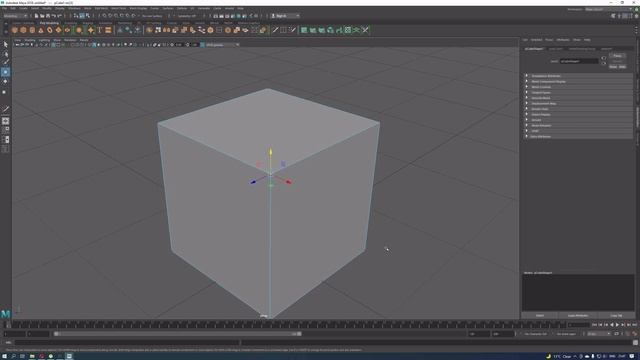Click the Select button in Attribute Editor
This screenshot has height=360, width=640.
(540, 316)
